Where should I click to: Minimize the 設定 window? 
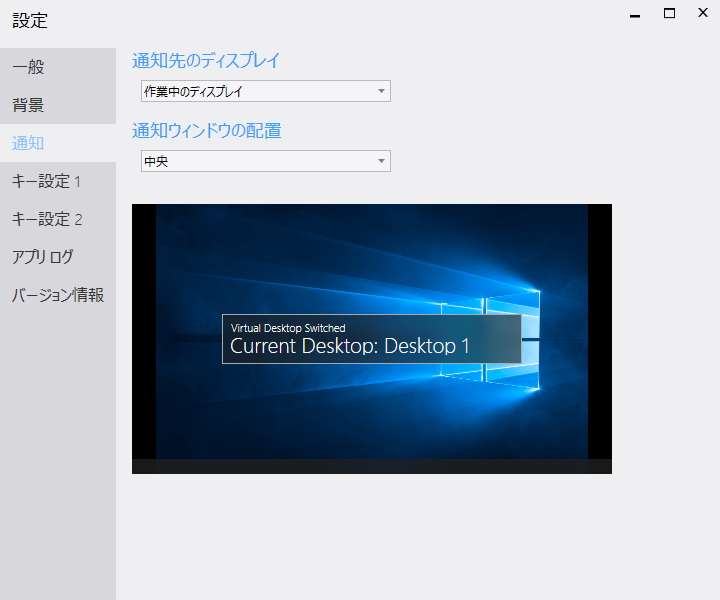pyautogui.click(x=635, y=14)
